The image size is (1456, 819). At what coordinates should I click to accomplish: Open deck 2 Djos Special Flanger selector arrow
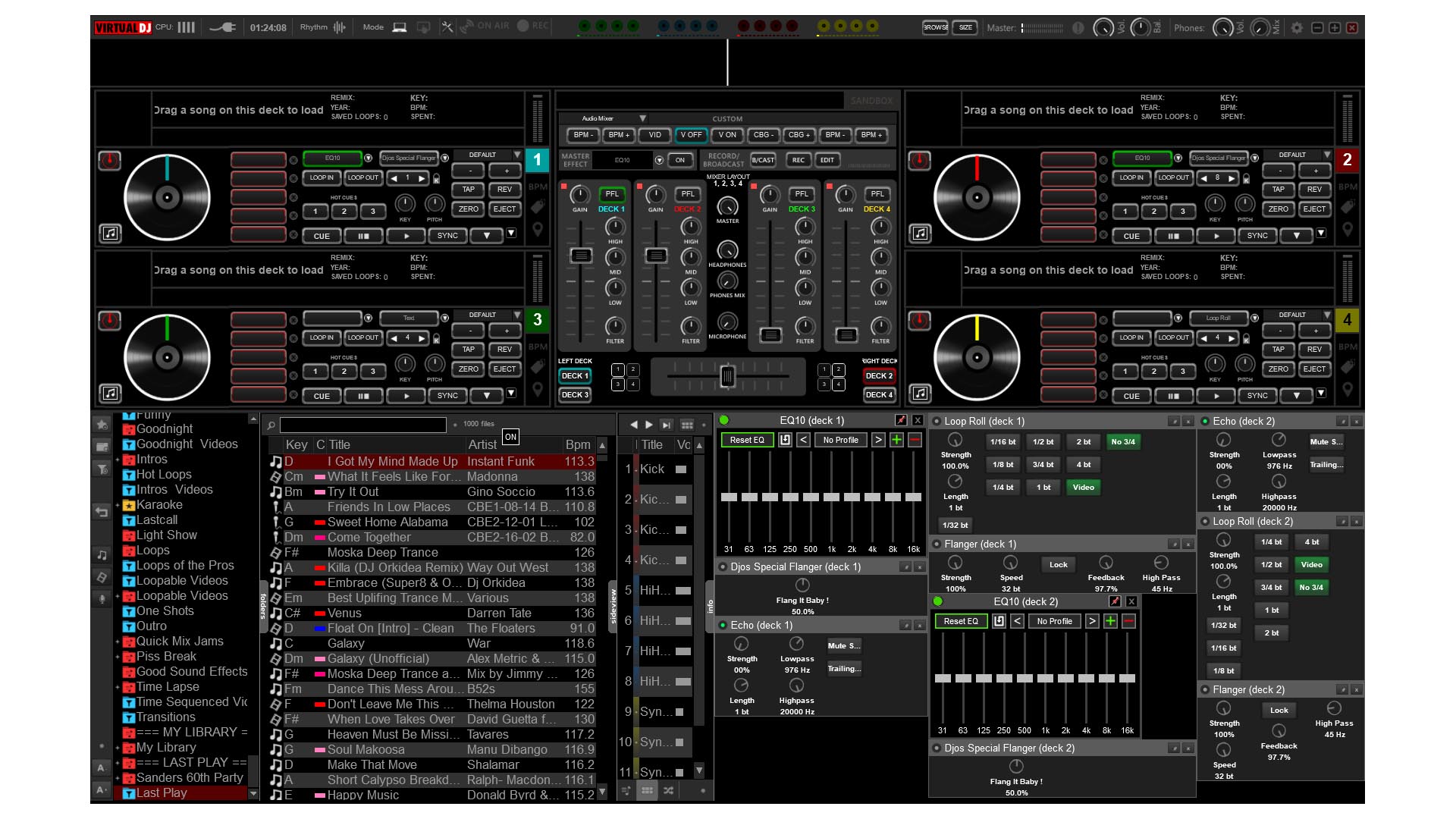(1255, 158)
